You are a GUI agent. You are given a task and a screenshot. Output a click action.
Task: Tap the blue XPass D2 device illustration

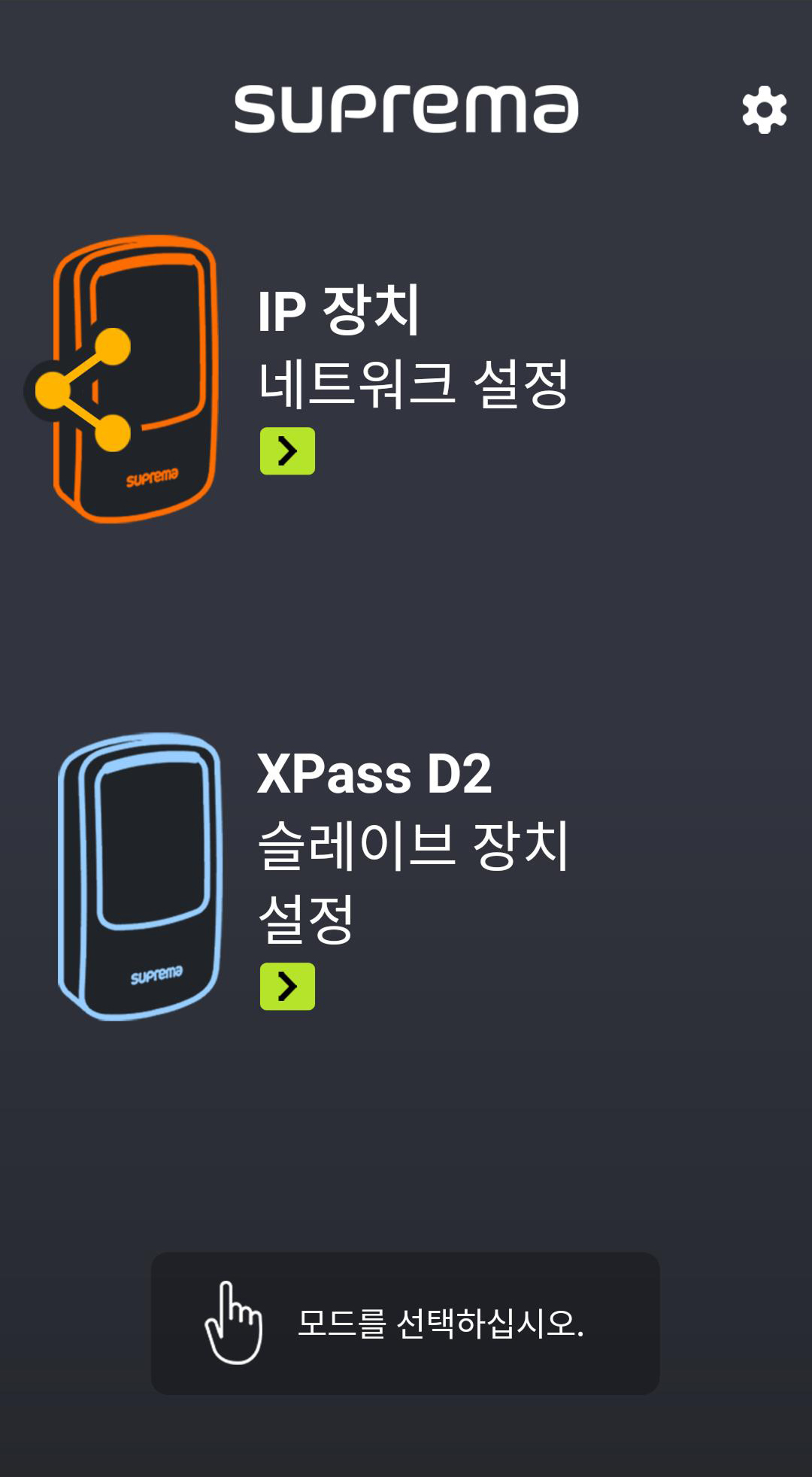pyautogui.click(x=140, y=876)
